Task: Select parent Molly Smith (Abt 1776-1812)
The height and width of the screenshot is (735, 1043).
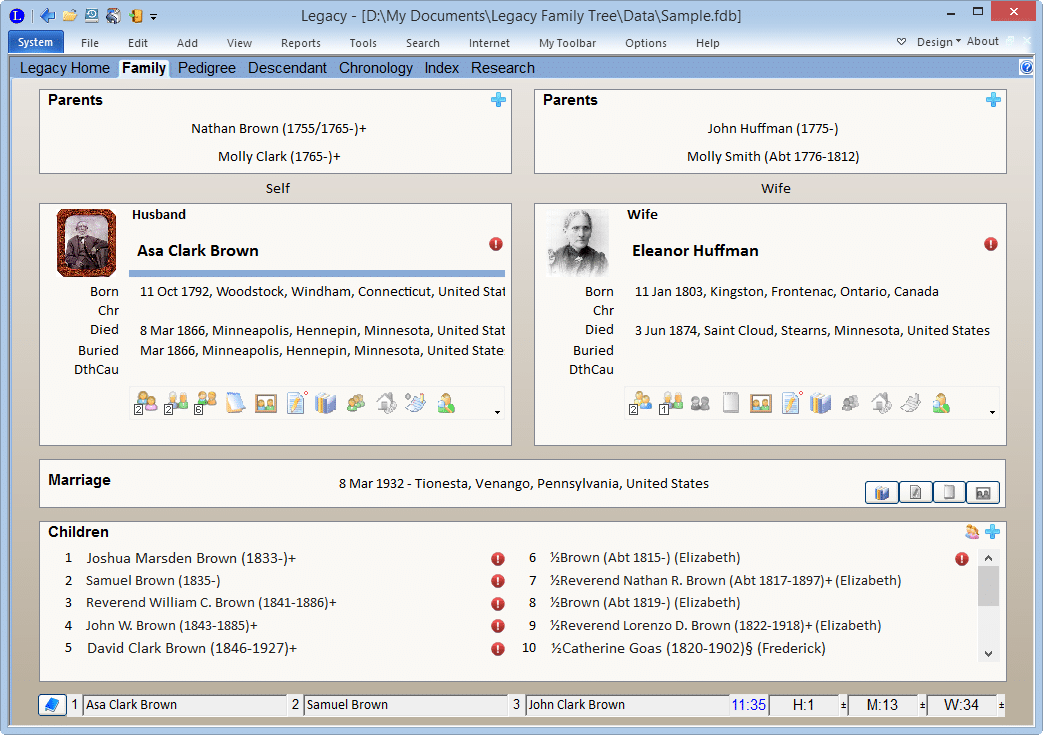Action: [773, 156]
